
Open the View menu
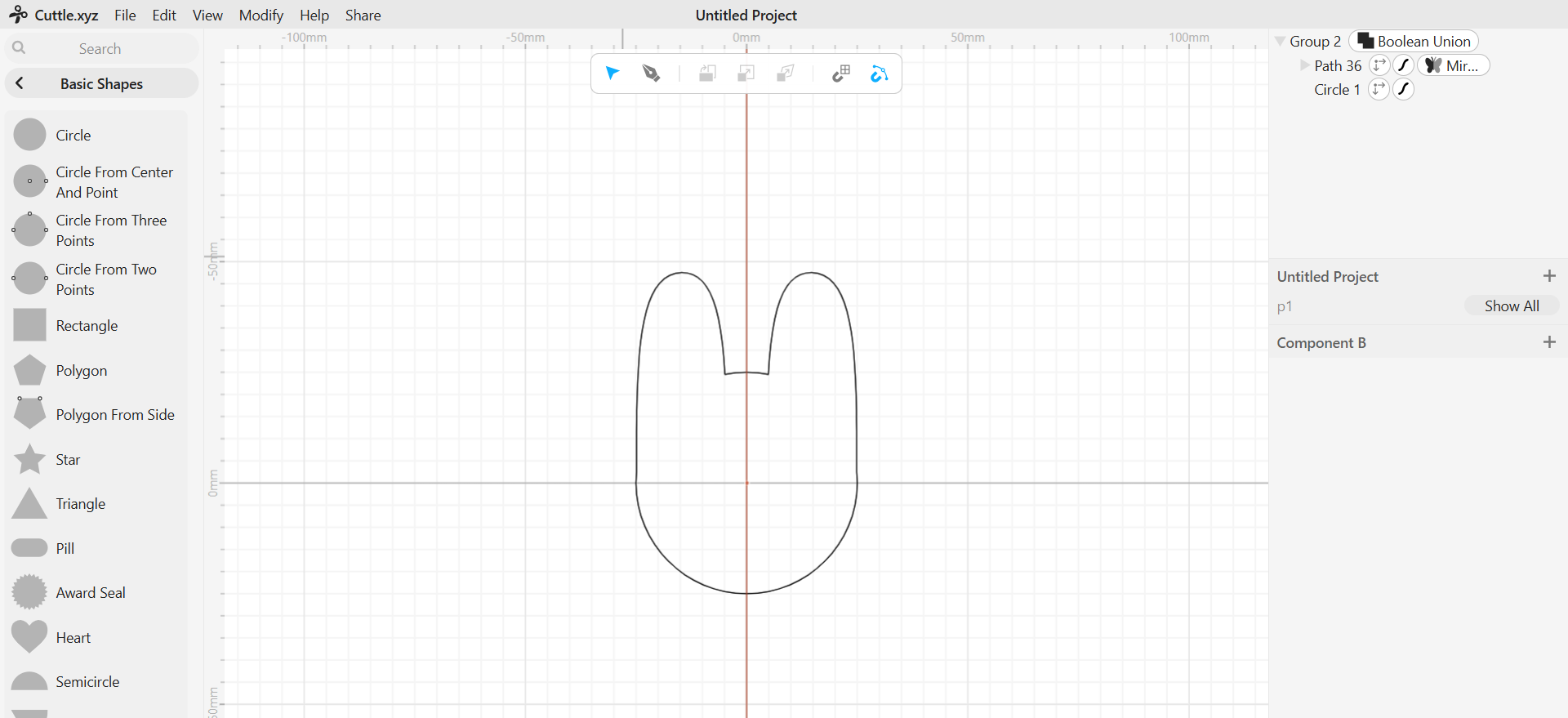click(x=207, y=15)
